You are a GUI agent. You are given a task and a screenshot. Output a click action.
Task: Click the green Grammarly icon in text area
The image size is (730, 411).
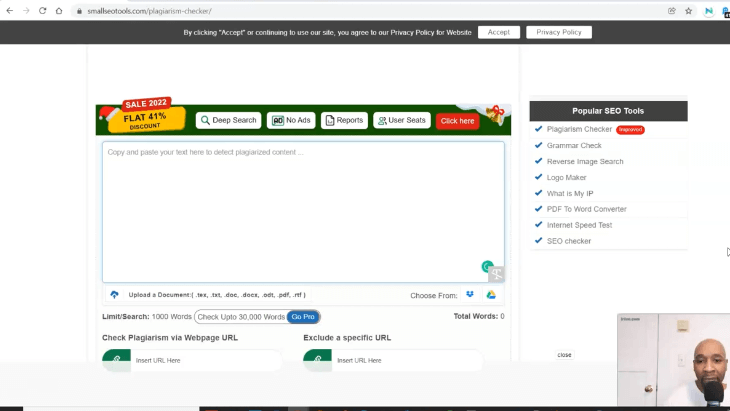(x=487, y=266)
